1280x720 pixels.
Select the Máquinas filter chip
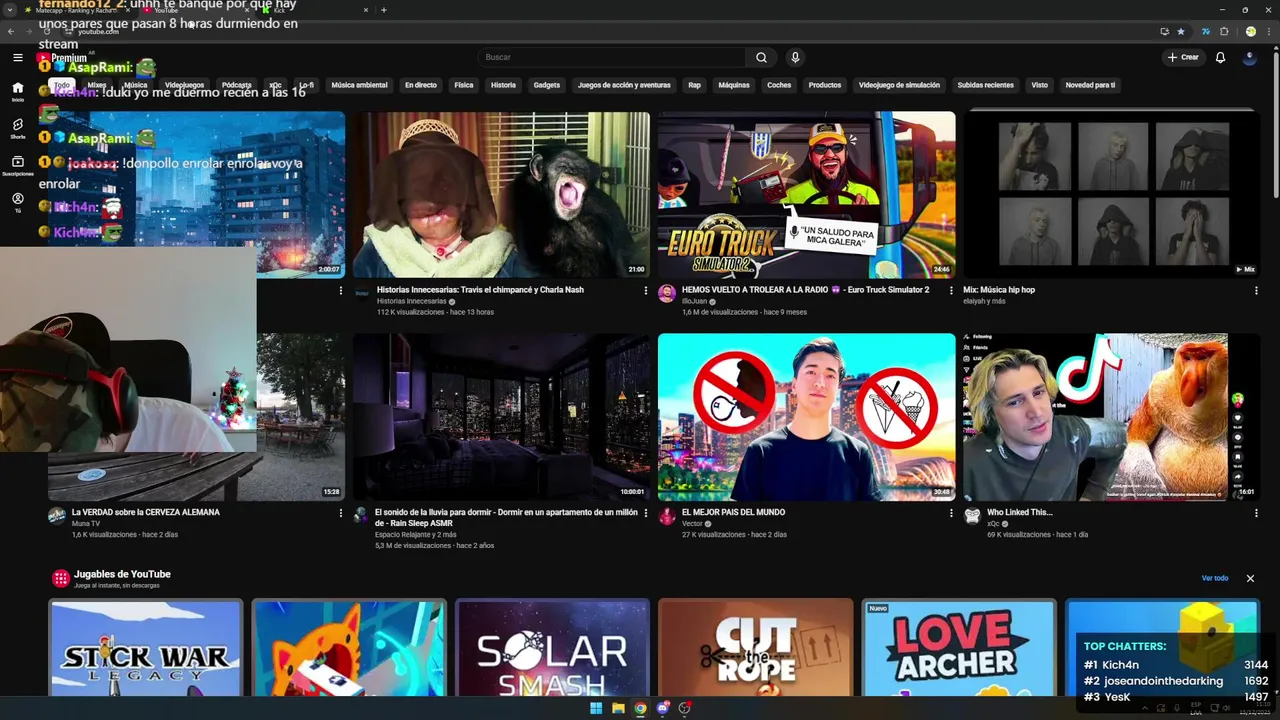click(734, 85)
